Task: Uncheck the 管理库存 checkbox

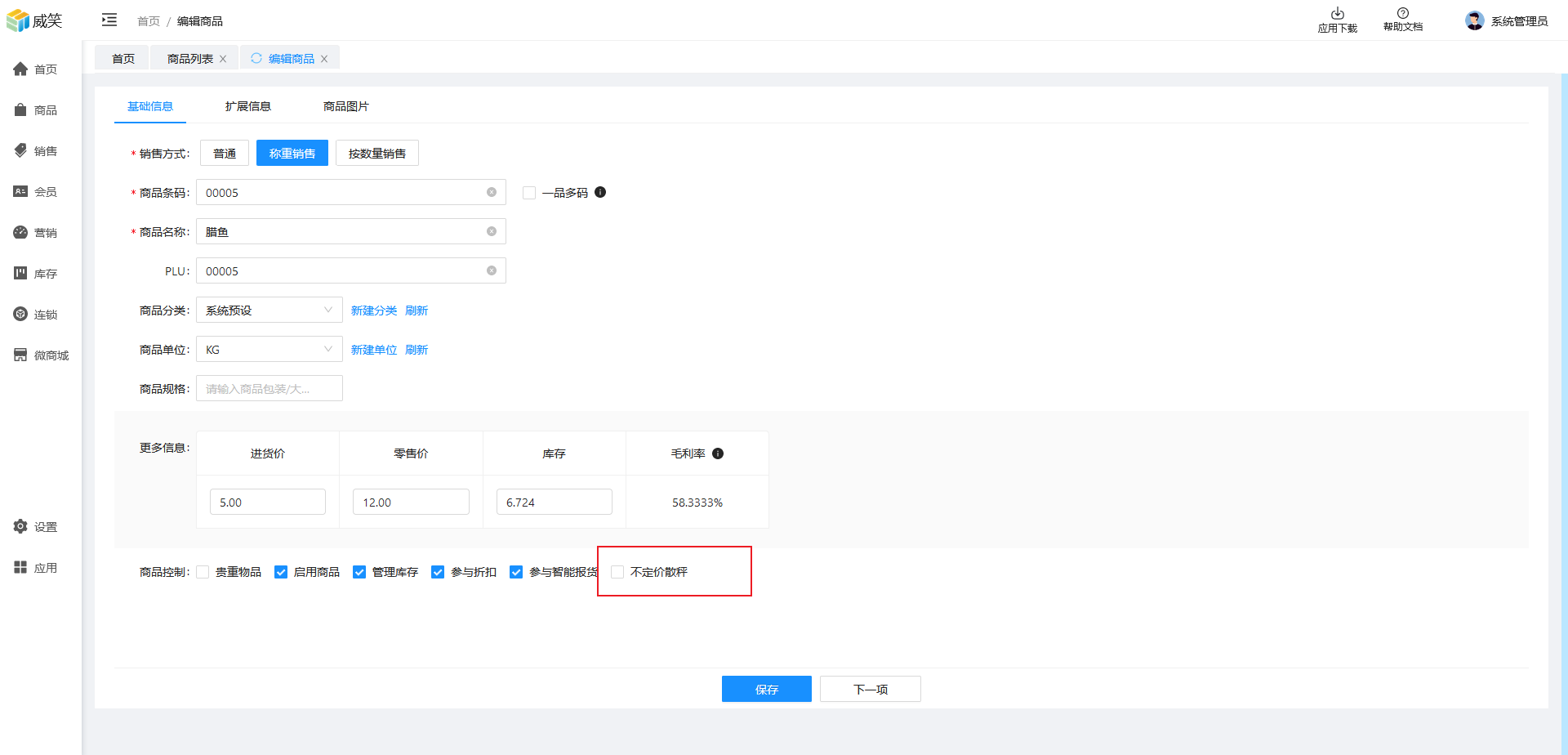Action: click(359, 572)
